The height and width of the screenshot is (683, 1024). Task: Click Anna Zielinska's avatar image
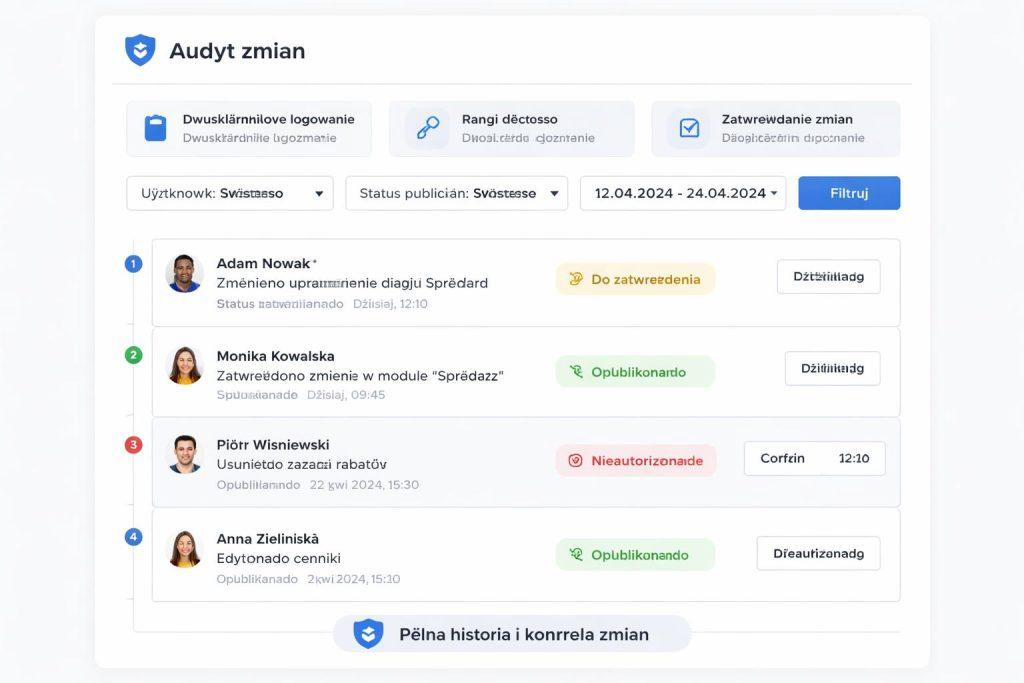click(184, 548)
